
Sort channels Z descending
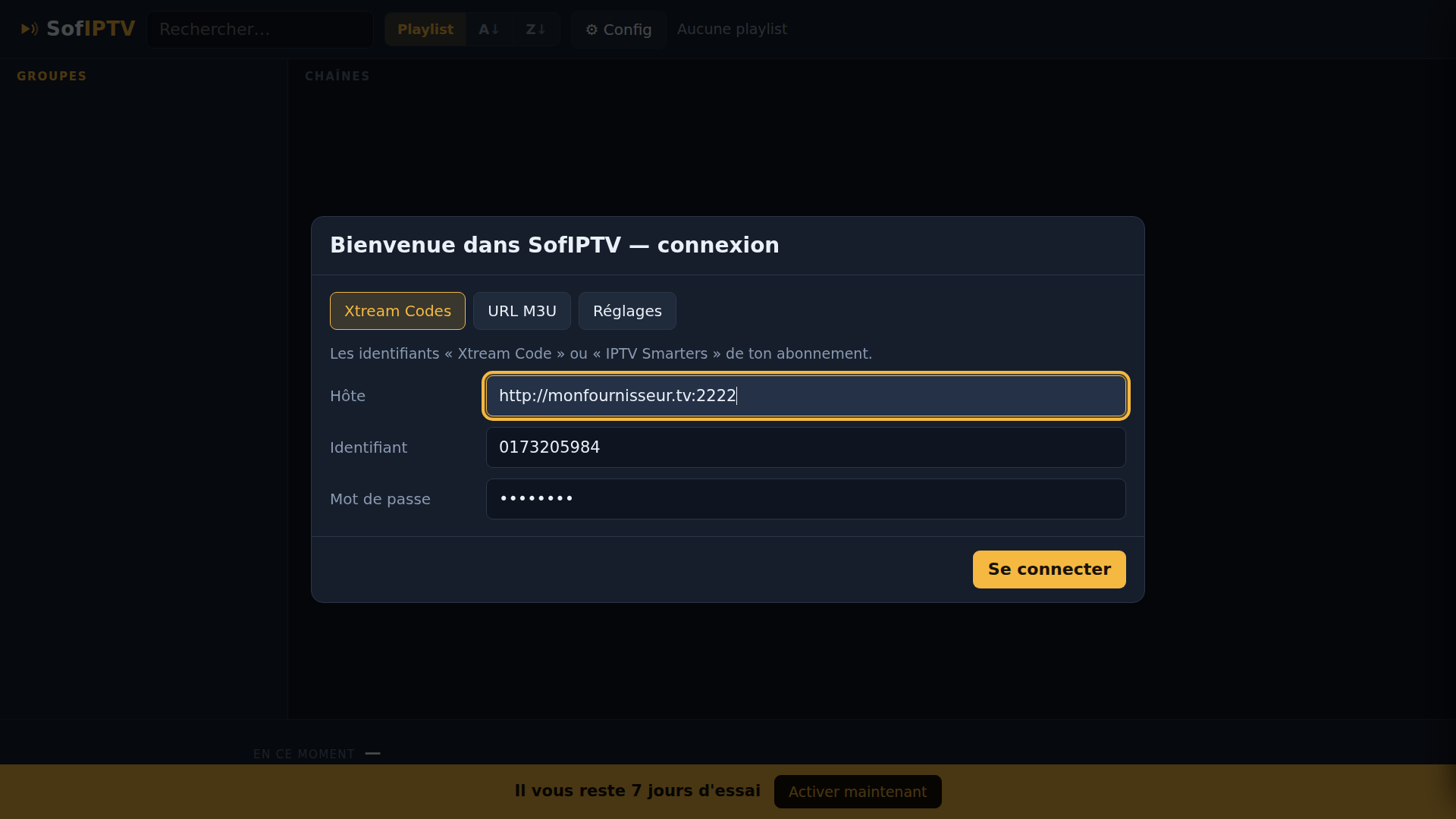536,30
